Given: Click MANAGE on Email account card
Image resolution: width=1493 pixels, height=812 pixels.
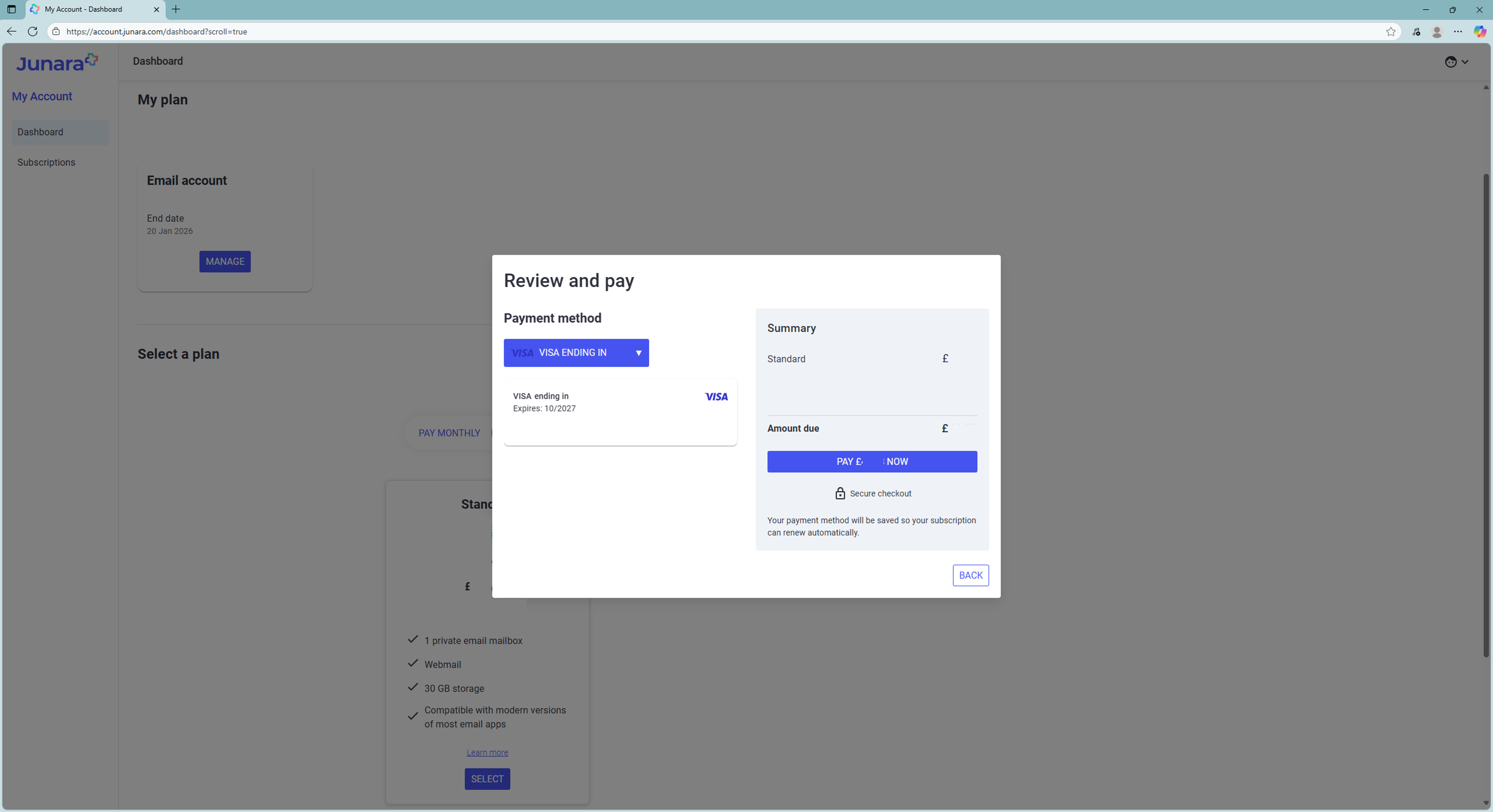Looking at the screenshot, I should (x=225, y=261).
